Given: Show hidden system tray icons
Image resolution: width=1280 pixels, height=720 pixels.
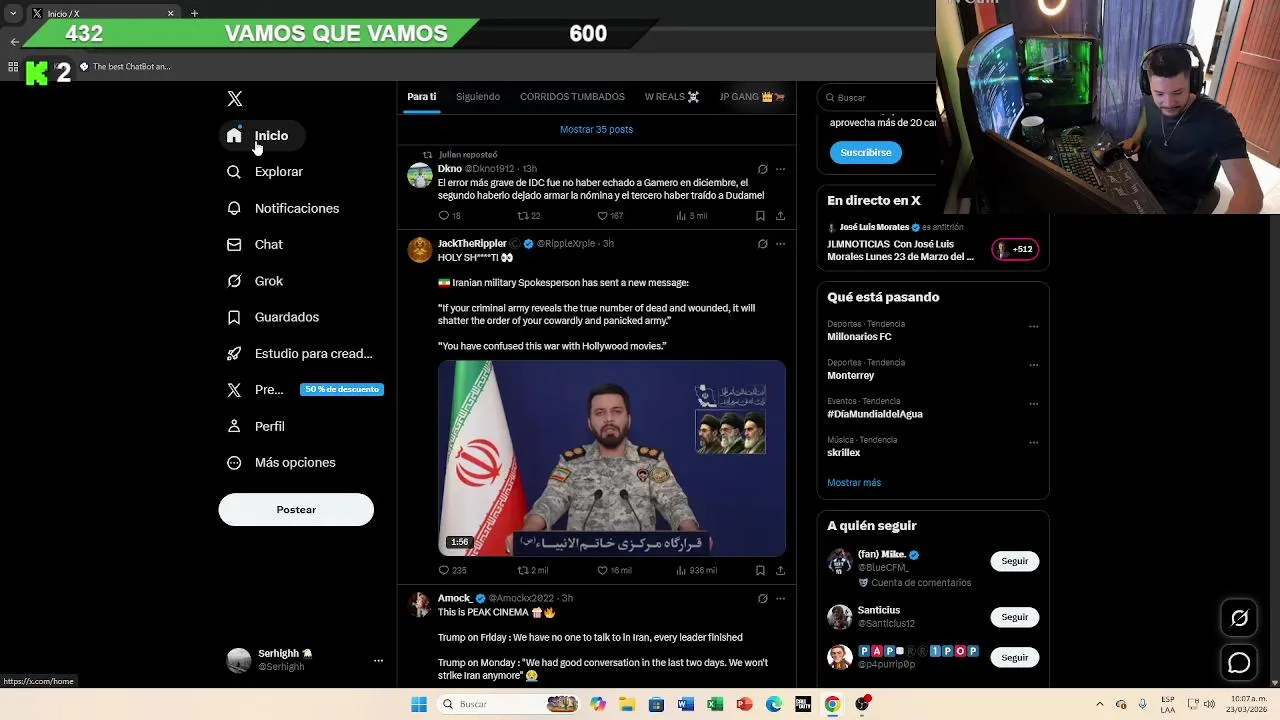Looking at the screenshot, I should point(1100,704).
